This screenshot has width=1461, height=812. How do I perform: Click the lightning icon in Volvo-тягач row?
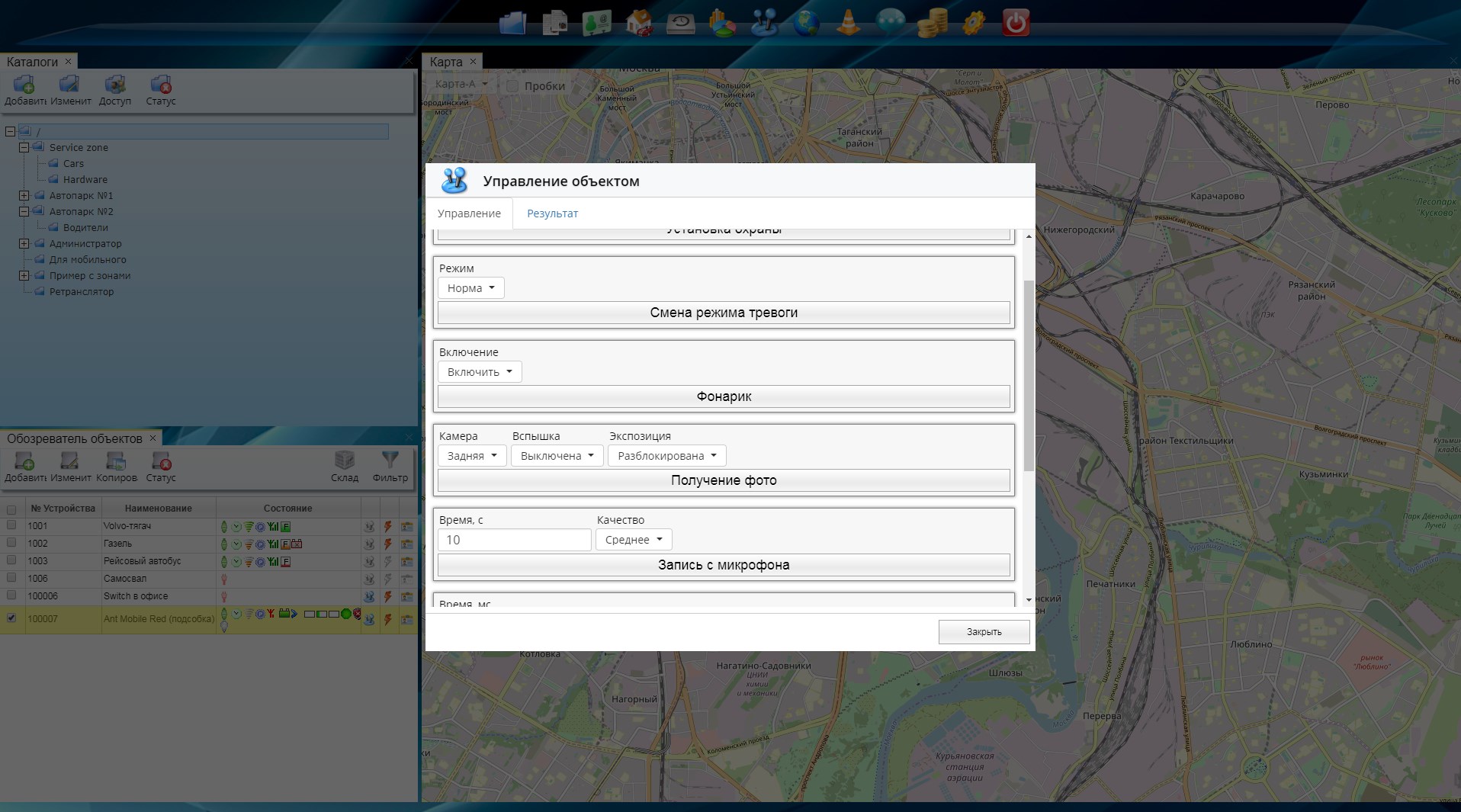click(388, 526)
